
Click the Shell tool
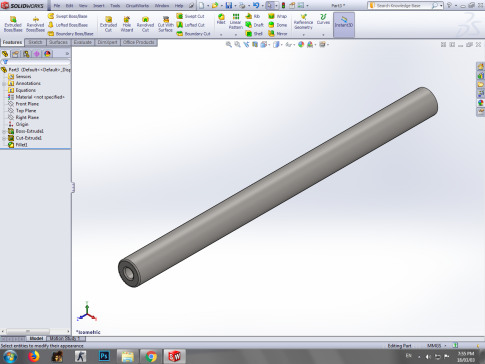pos(254,34)
